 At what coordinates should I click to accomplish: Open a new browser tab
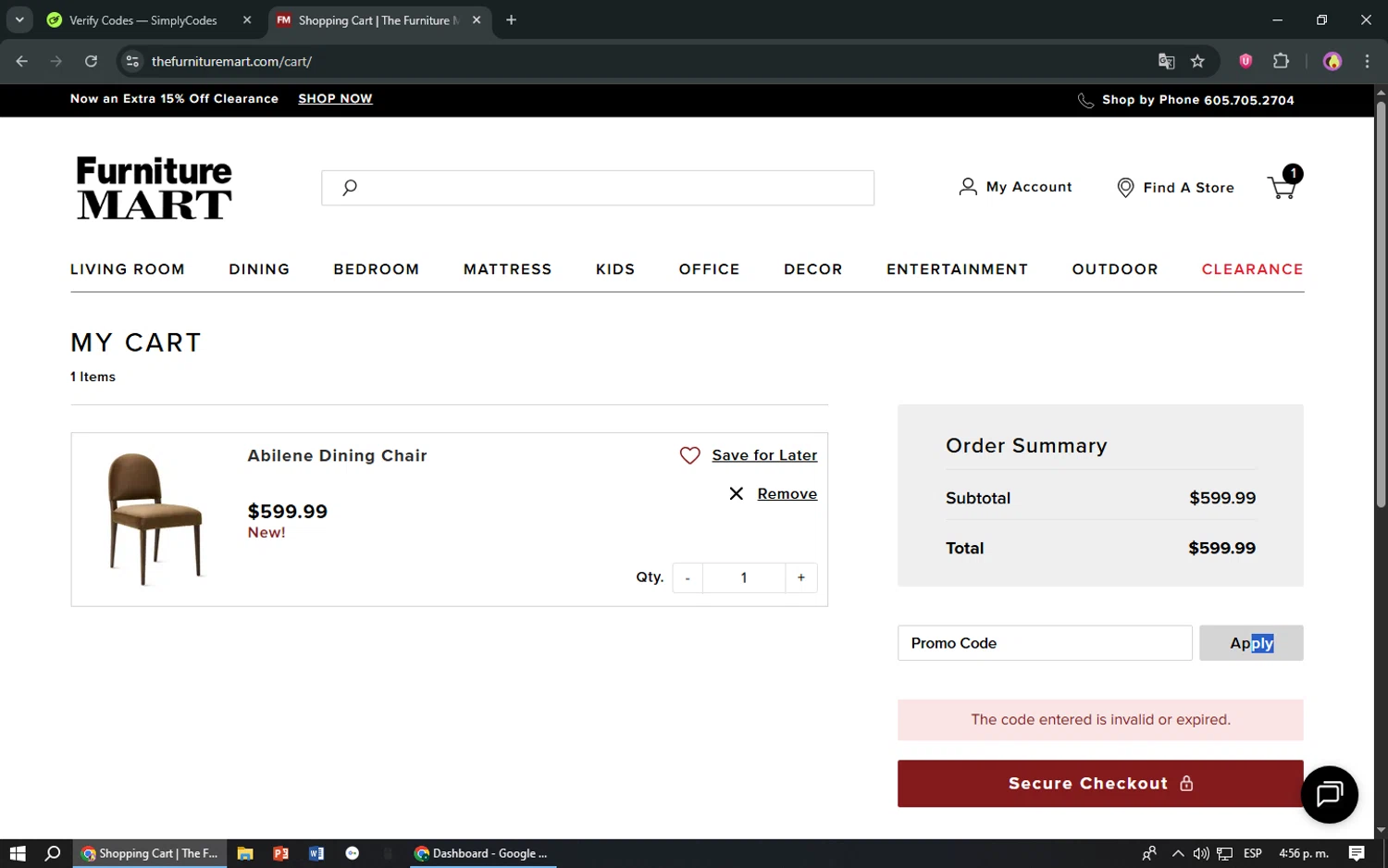point(511,19)
